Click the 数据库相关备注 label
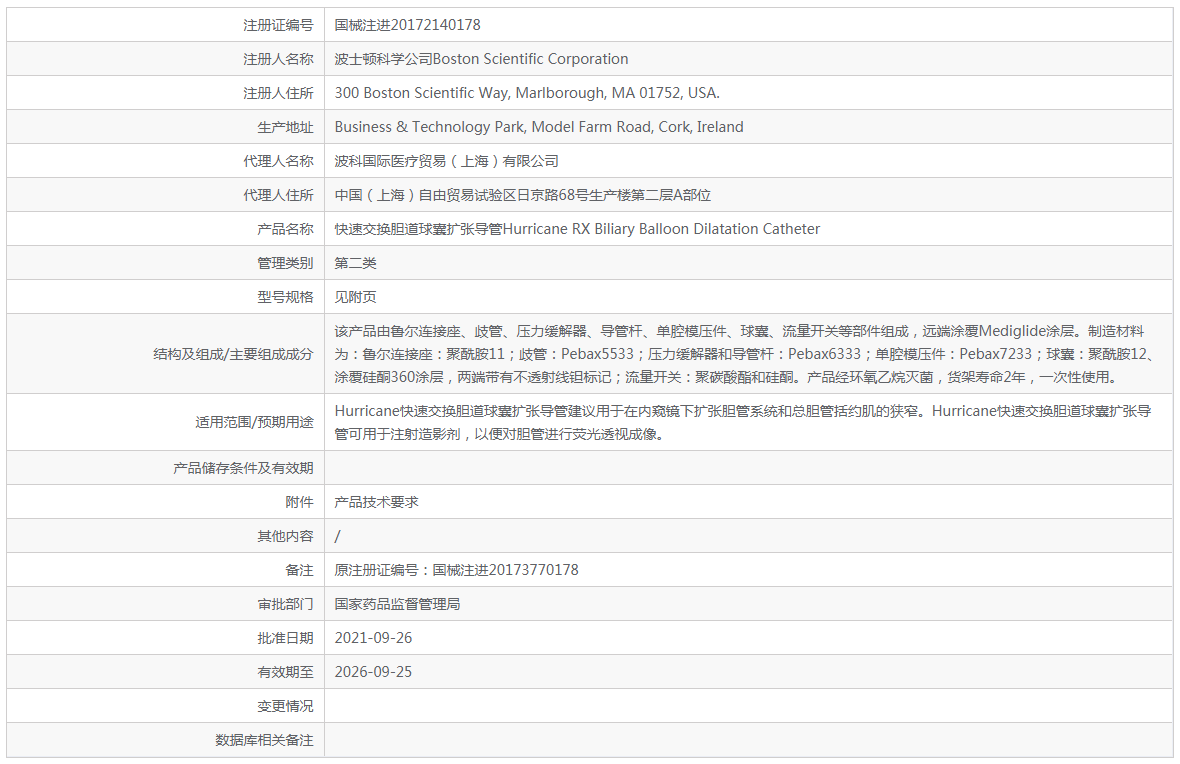The width and height of the screenshot is (1180, 764). (x=264, y=740)
